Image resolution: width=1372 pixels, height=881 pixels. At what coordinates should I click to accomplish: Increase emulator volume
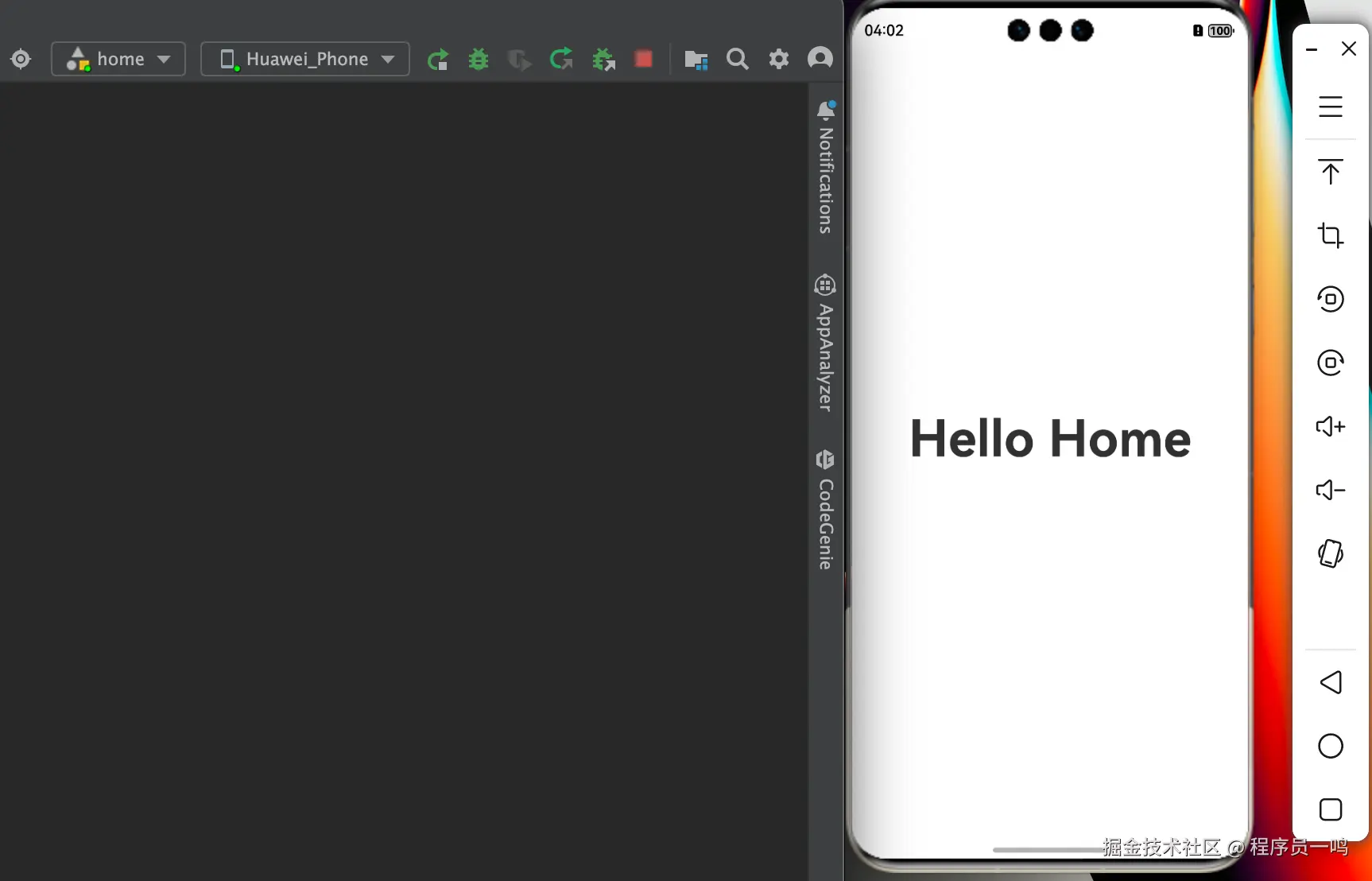[x=1331, y=426]
